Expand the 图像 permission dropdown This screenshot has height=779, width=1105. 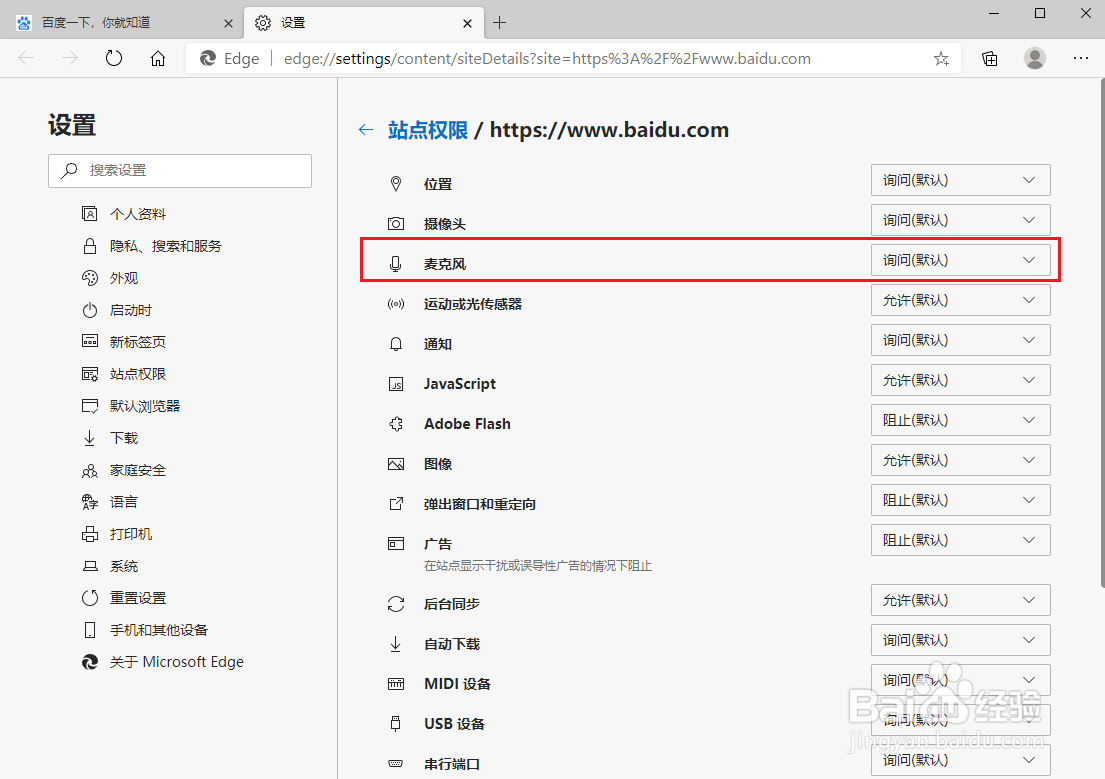point(961,460)
